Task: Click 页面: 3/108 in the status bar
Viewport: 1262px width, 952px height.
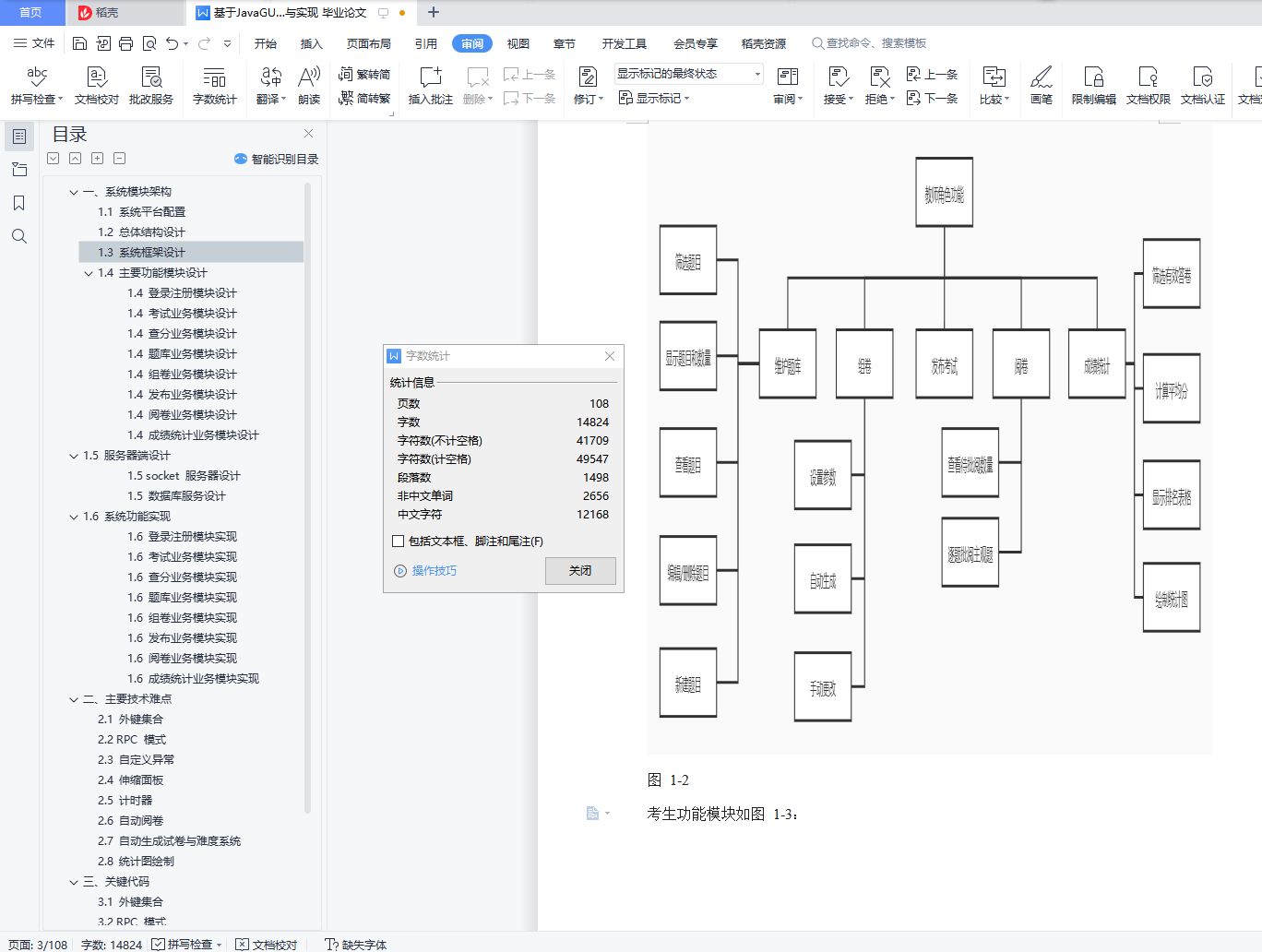Action: click(x=38, y=945)
